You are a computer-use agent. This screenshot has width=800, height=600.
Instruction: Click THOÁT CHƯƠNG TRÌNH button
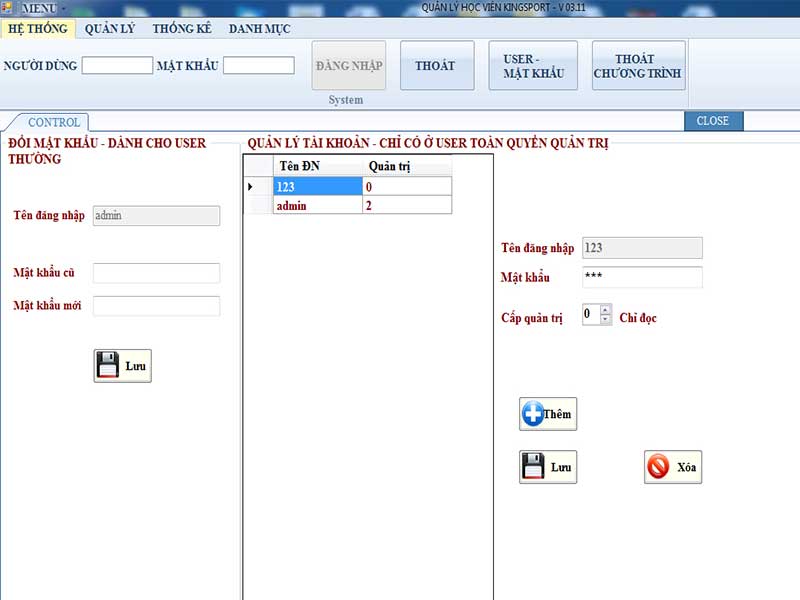click(x=638, y=65)
